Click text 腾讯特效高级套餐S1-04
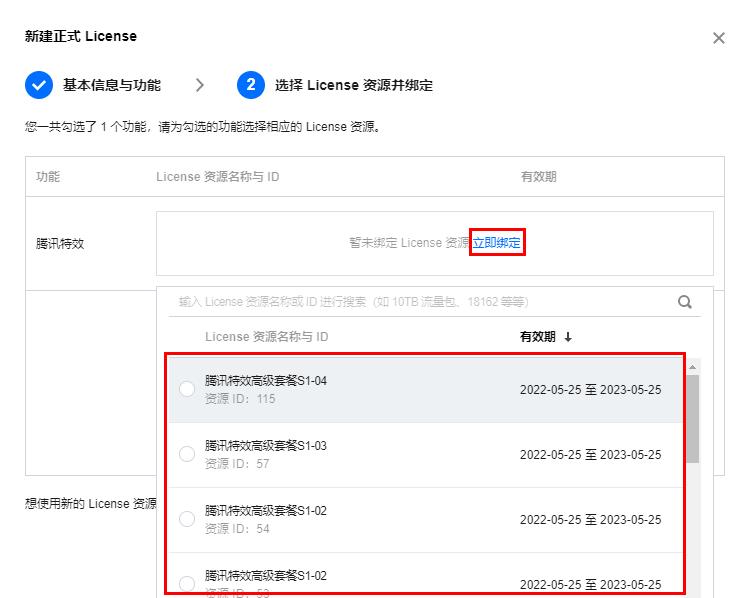 click(266, 381)
